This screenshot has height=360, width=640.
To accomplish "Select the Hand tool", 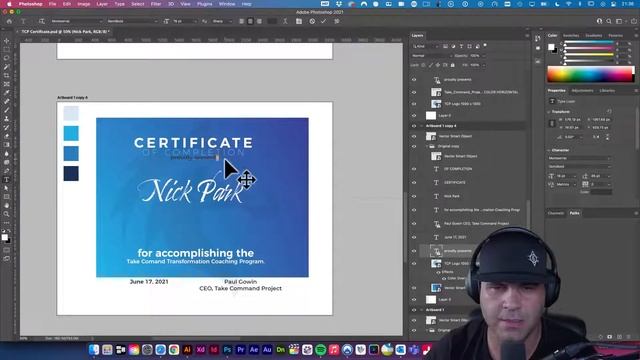I will (x=7, y=205).
